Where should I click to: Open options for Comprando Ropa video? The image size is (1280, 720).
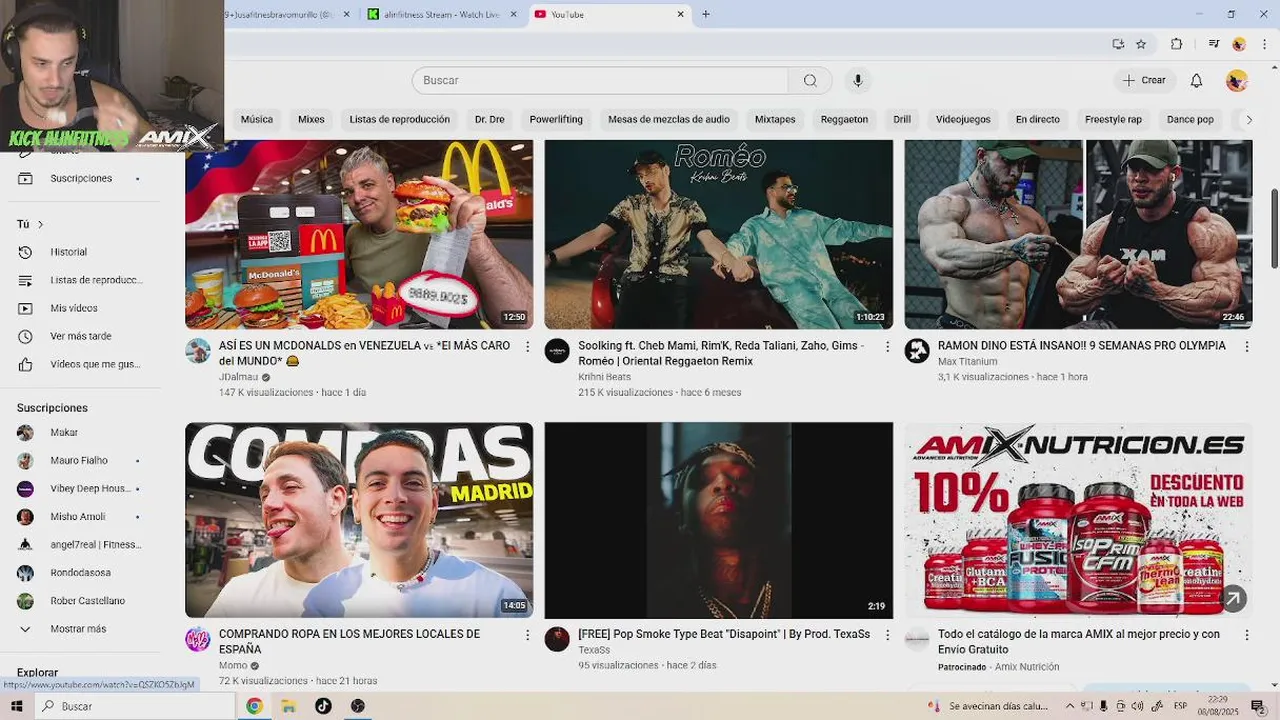point(528,635)
